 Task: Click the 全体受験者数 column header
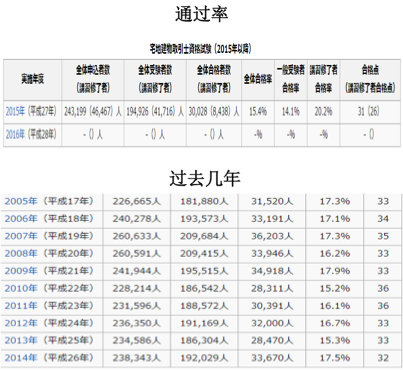(155, 79)
